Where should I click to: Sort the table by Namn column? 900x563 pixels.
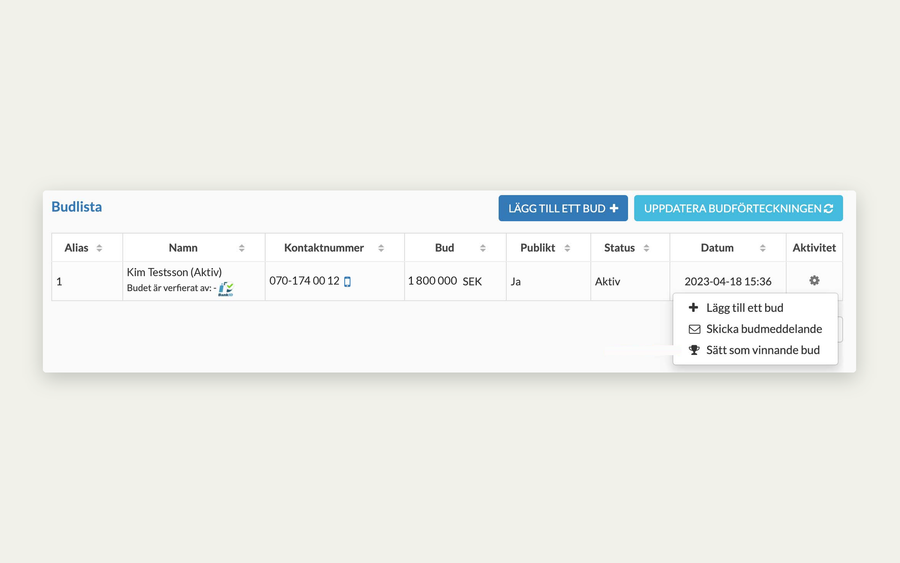[242, 248]
